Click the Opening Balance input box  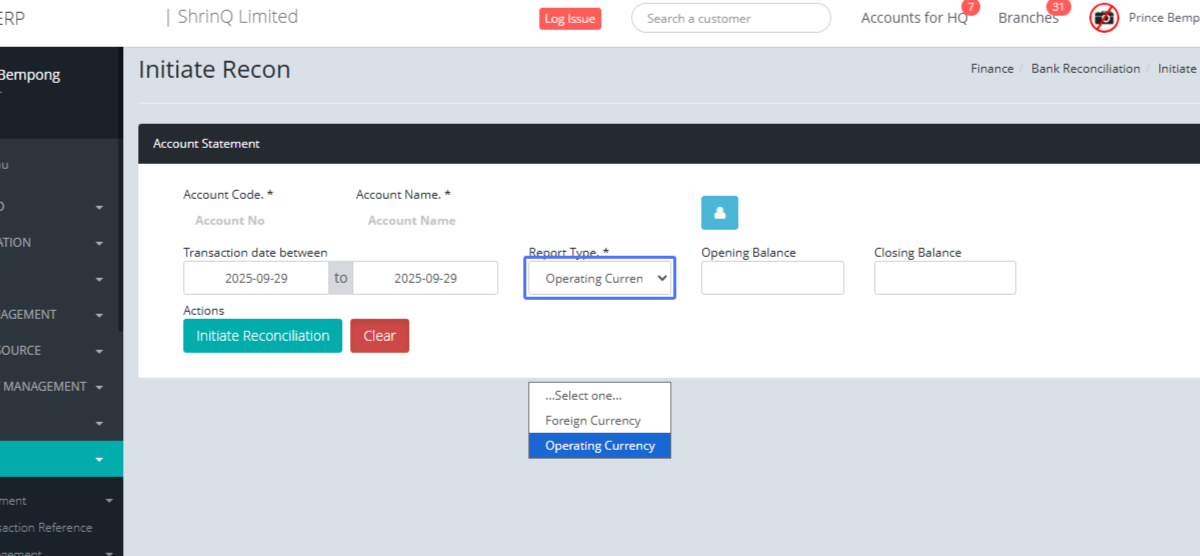(x=772, y=278)
